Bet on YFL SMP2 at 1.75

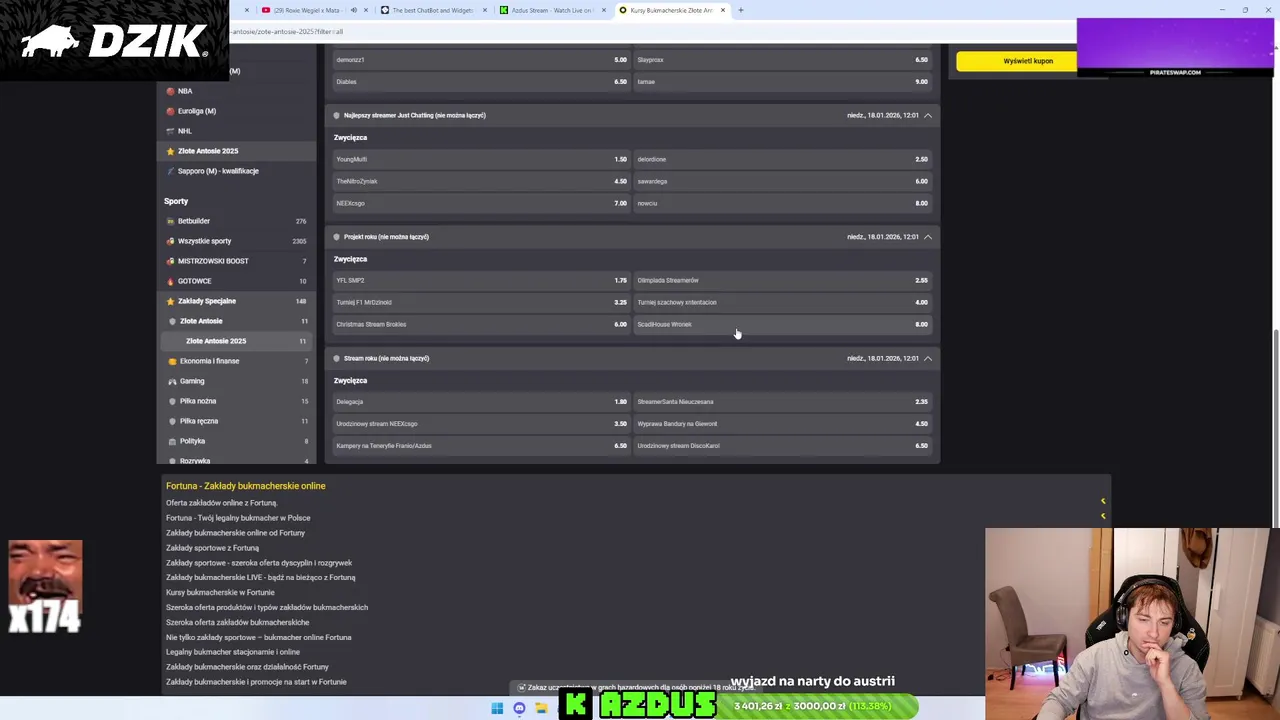[x=481, y=280]
